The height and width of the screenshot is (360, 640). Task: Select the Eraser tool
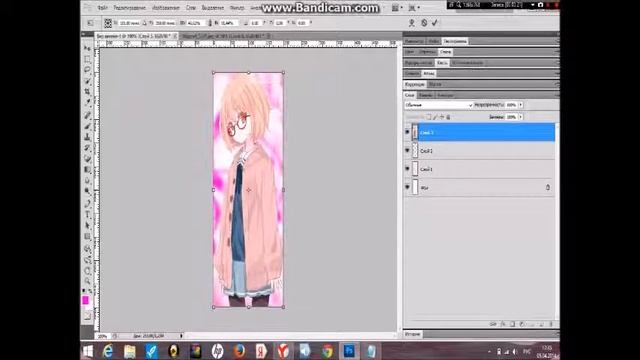pyautogui.click(x=87, y=158)
